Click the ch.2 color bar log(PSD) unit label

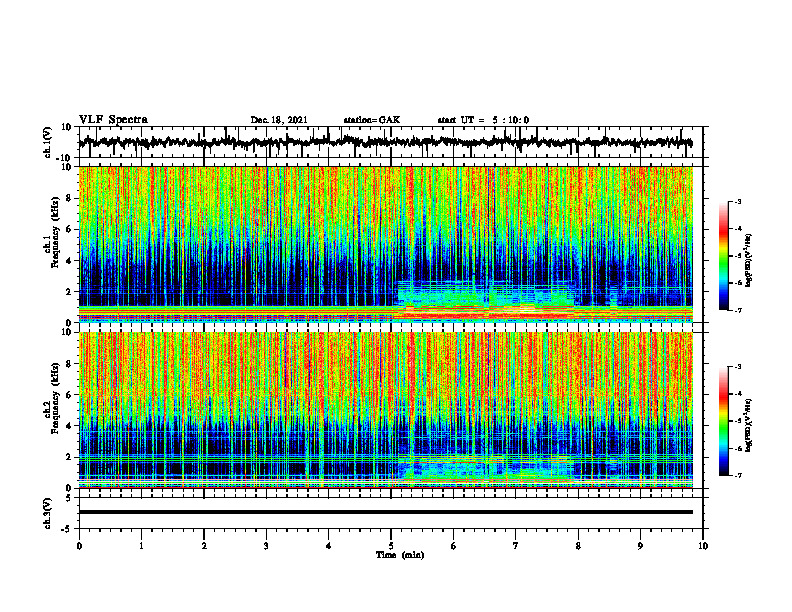click(x=749, y=425)
